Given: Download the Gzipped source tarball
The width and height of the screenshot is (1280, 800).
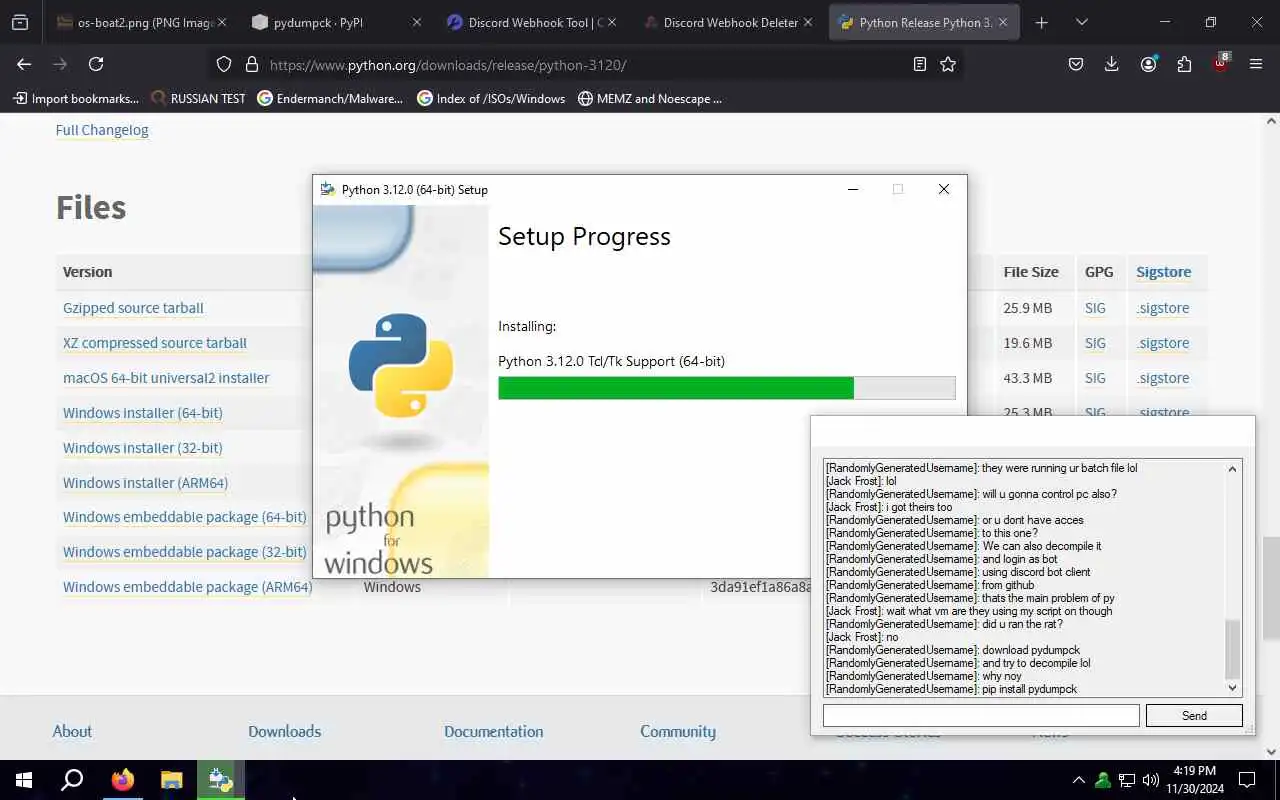Looking at the screenshot, I should [x=133, y=308].
